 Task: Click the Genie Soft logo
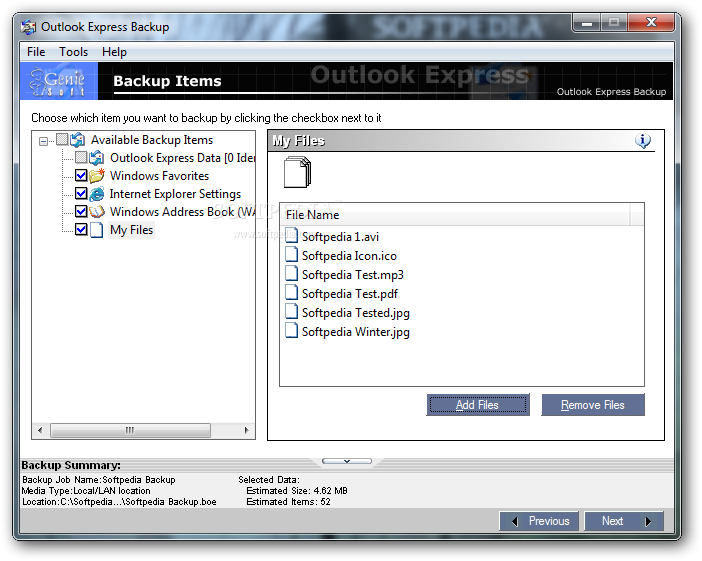coord(59,81)
